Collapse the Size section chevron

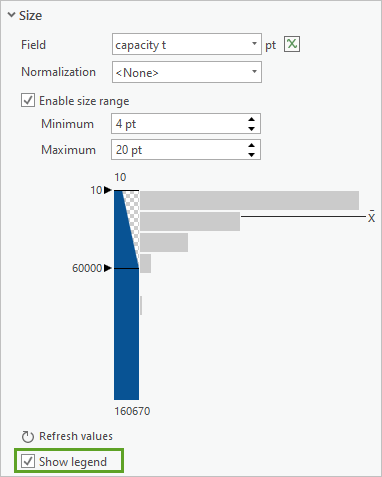coord(11,15)
